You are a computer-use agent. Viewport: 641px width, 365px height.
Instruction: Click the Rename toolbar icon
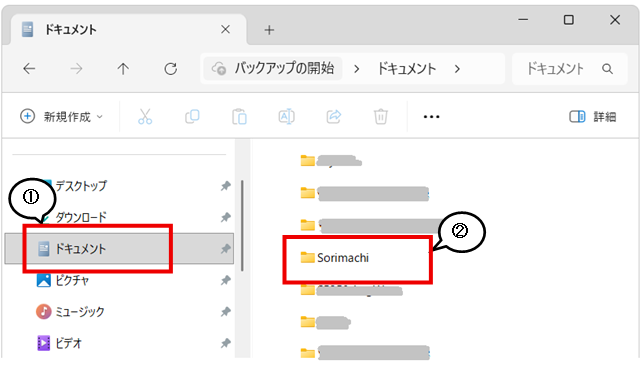click(287, 116)
